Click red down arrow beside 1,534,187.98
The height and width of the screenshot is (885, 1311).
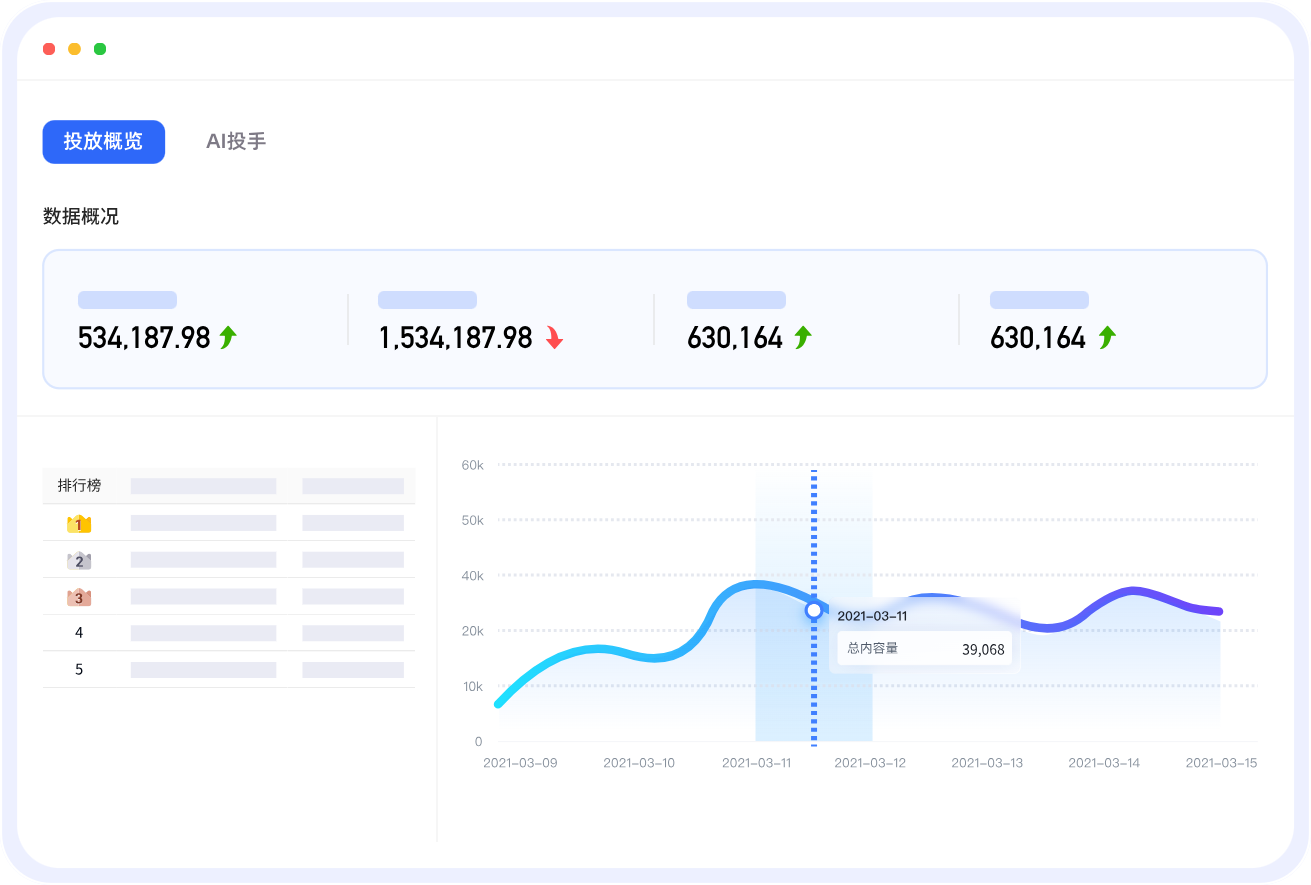[x=554, y=338]
